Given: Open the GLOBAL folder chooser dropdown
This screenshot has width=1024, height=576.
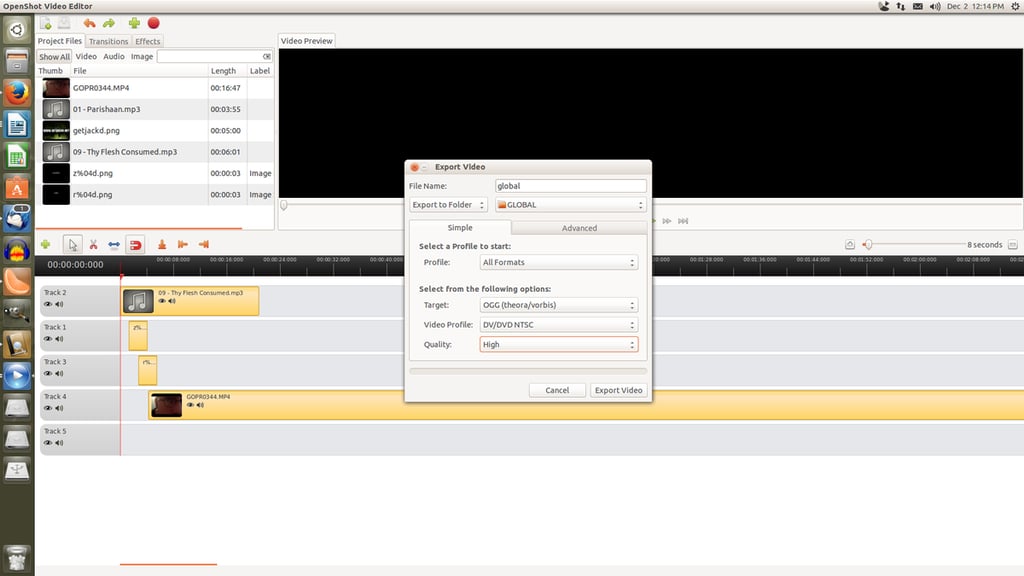Looking at the screenshot, I should tap(571, 204).
